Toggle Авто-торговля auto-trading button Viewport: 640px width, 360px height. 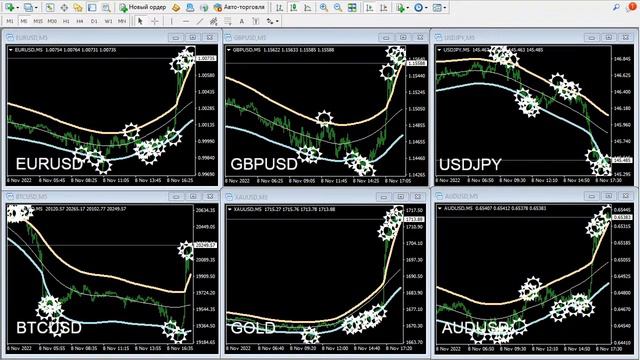point(240,7)
